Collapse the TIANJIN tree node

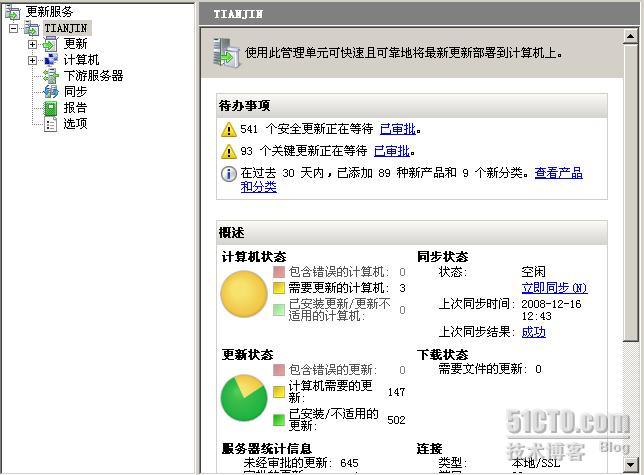pyautogui.click(x=14, y=28)
